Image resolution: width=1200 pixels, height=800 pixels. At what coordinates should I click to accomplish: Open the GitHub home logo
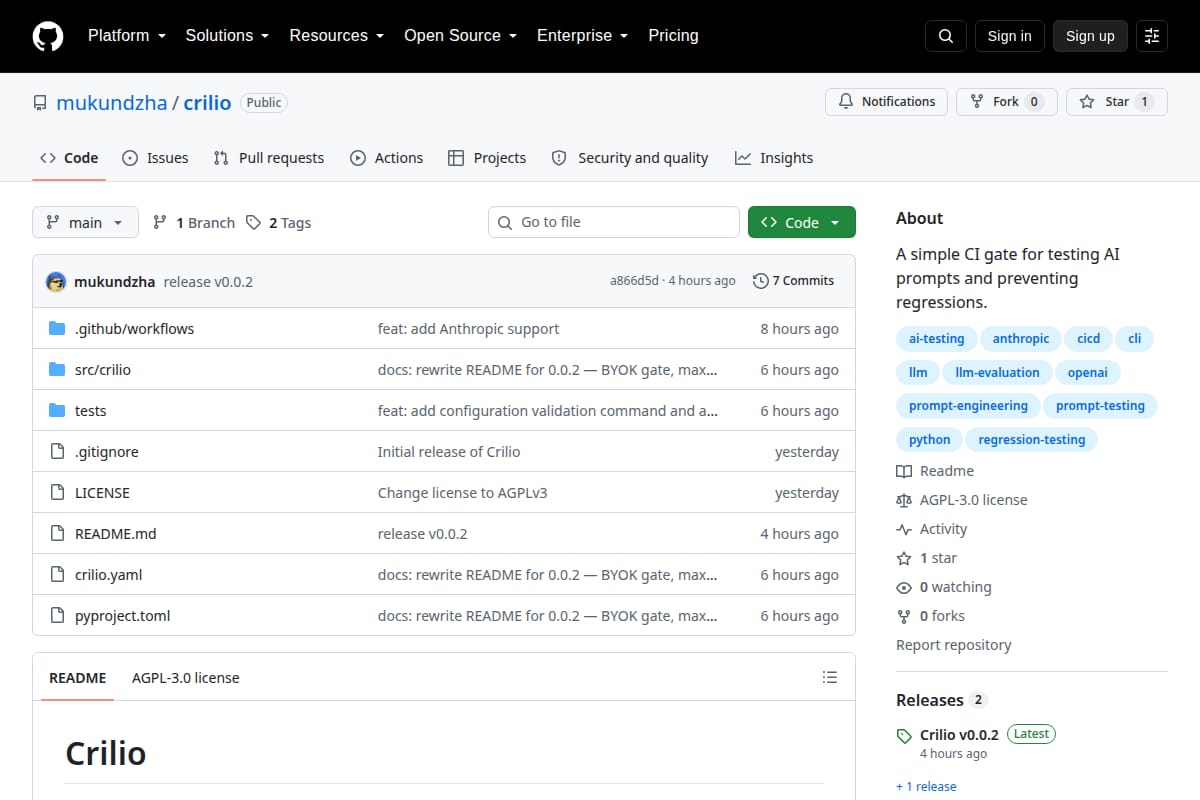[48, 36]
